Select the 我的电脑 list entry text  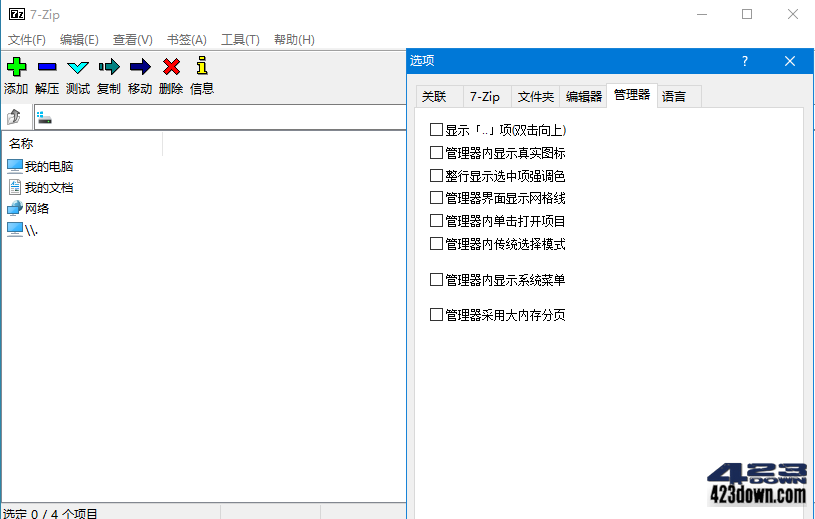pos(49,167)
